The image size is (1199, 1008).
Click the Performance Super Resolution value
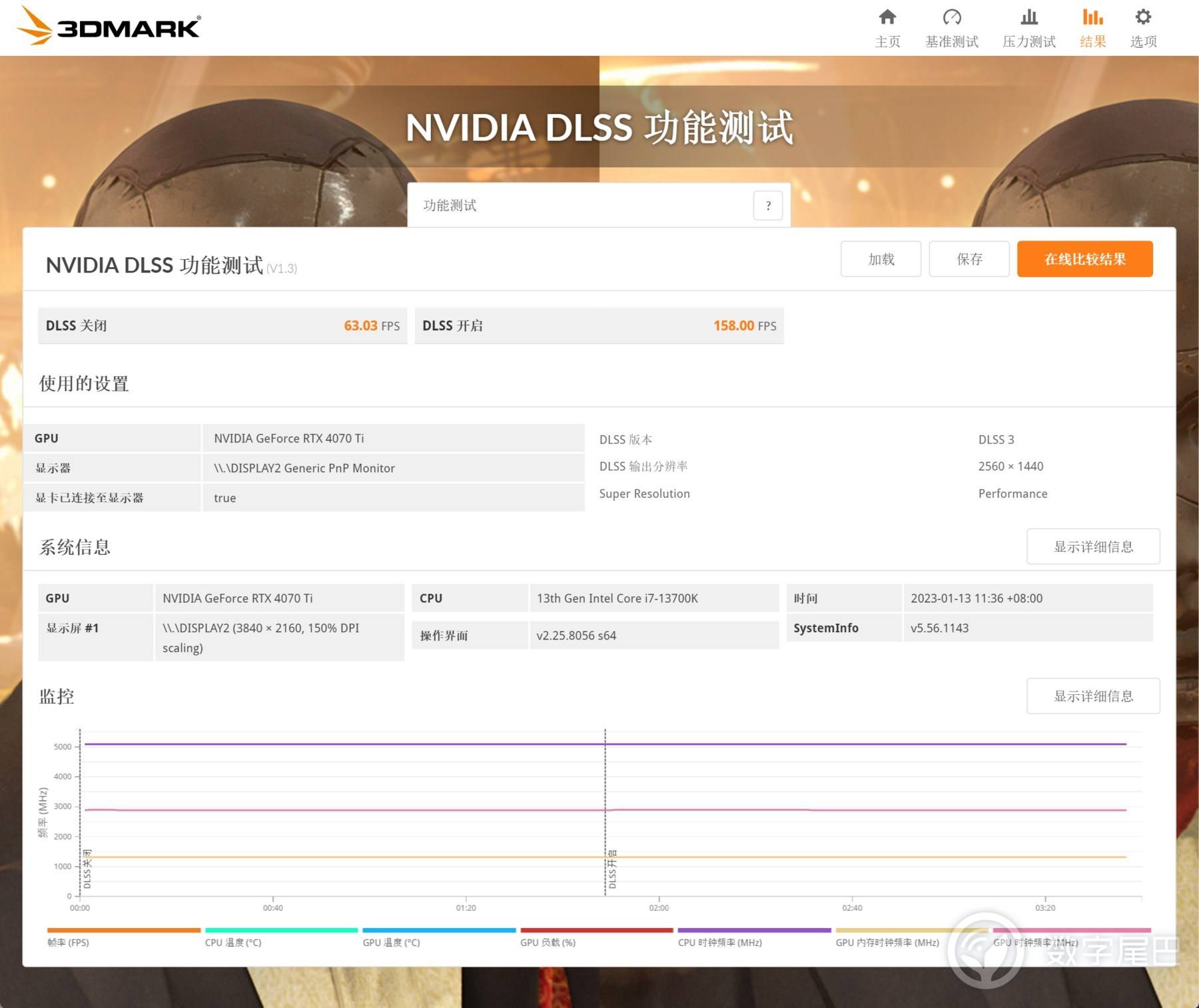[x=1012, y=494]
